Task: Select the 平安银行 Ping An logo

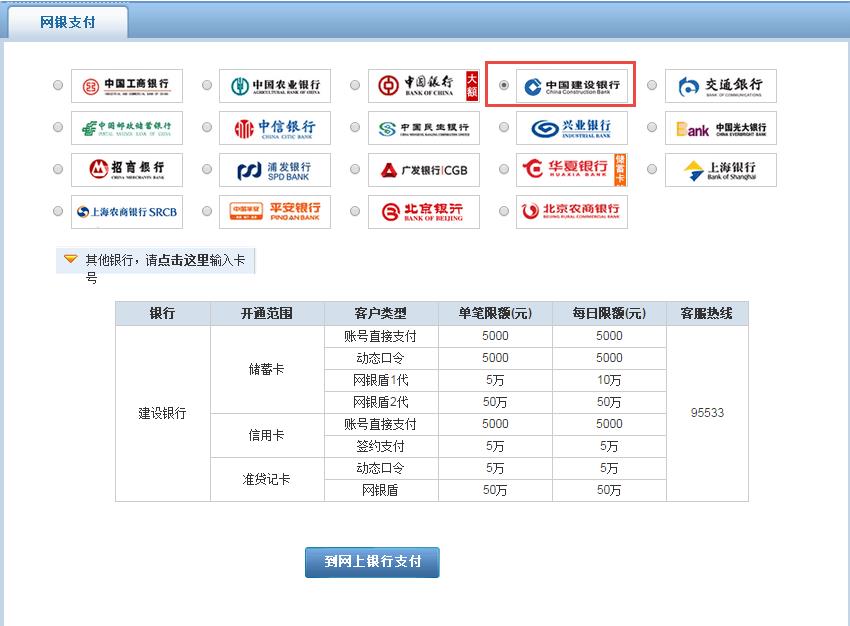Action: click(x=275, y=212)
